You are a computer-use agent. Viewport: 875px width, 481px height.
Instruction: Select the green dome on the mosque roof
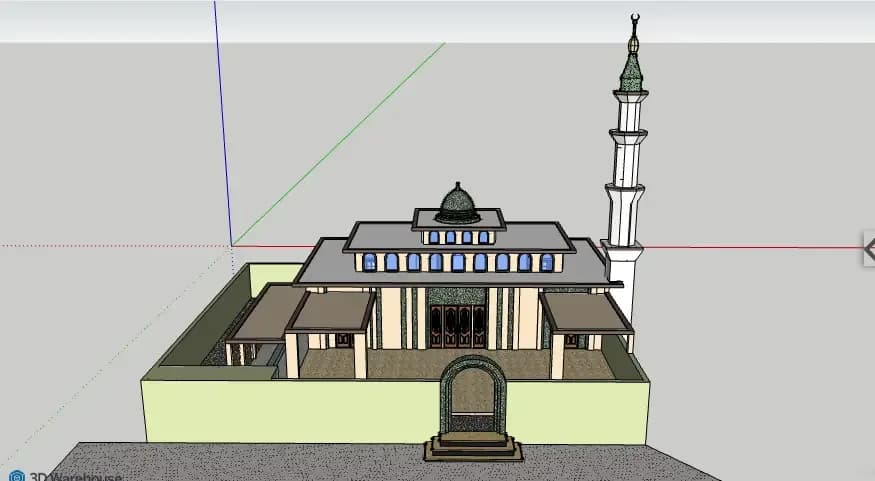point(458,203)
